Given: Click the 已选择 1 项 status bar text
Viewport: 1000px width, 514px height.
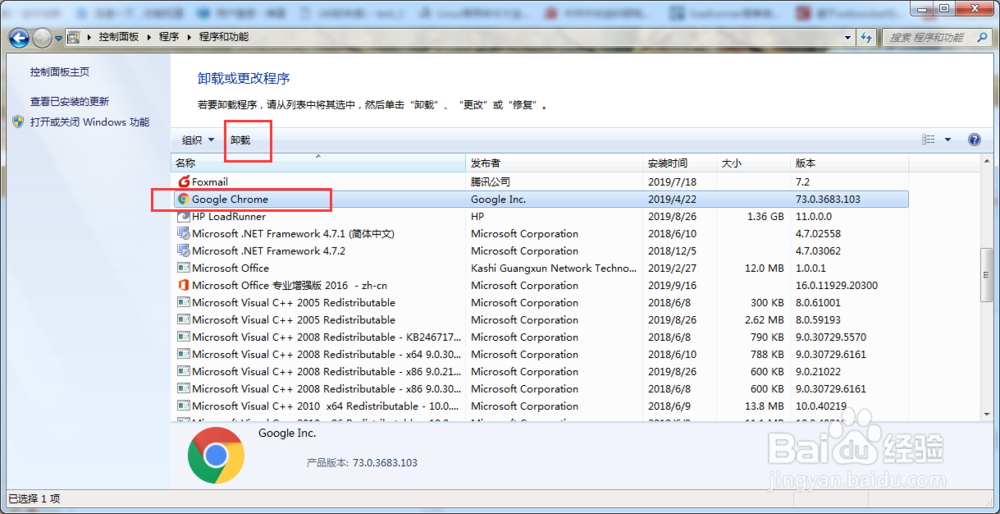Looking at the screenshot, I should pos(34,498).
